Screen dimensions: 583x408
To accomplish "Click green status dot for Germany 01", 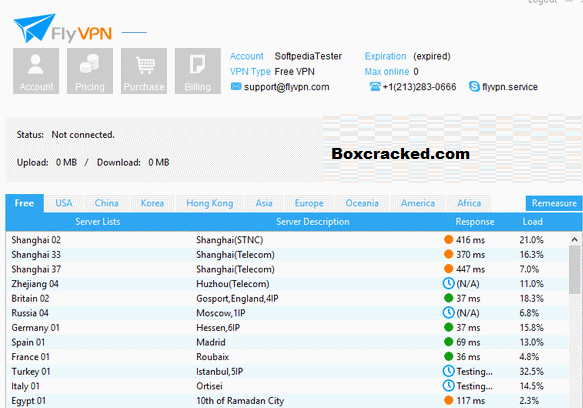I will pyautogui.click(x=448, y=327).
